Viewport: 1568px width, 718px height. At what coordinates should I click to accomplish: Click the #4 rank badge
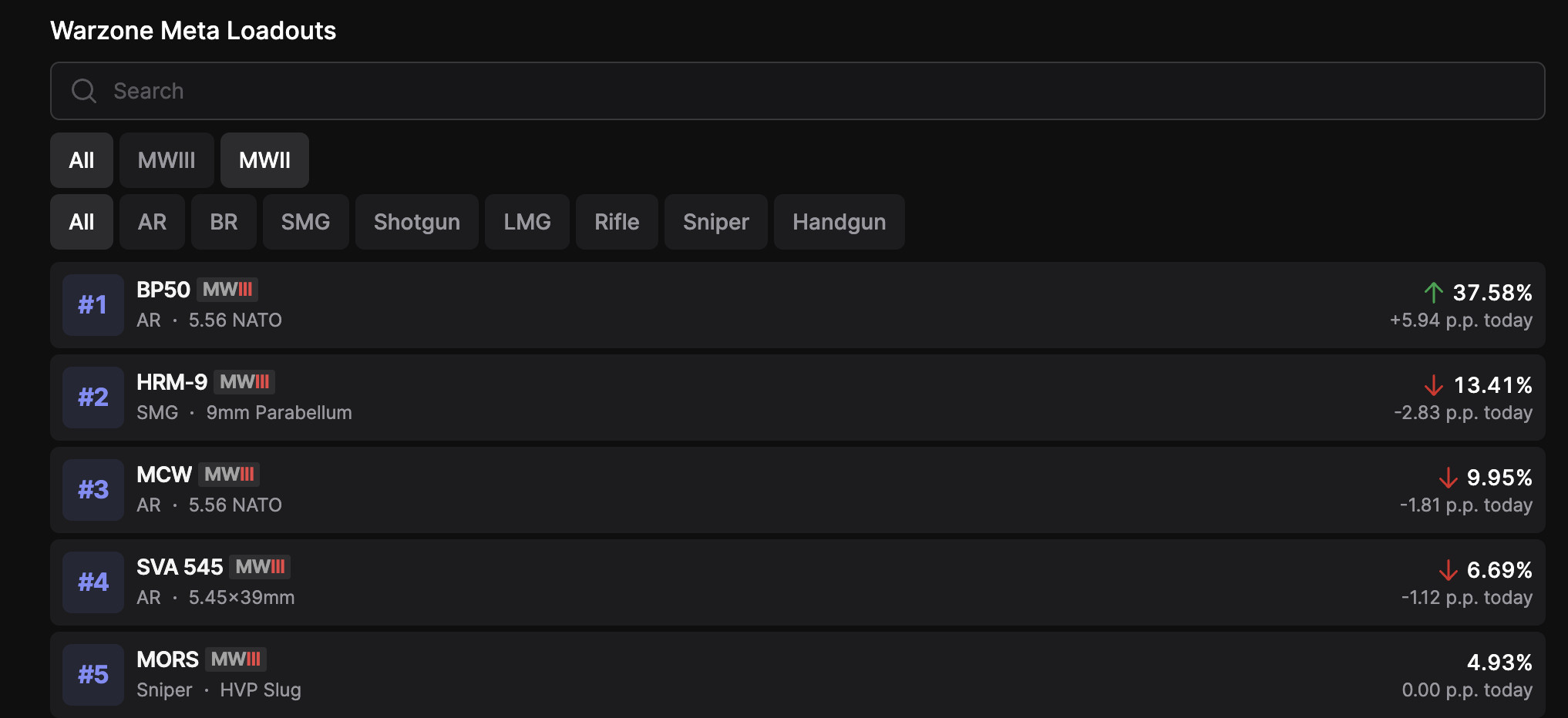coord(93,582)
